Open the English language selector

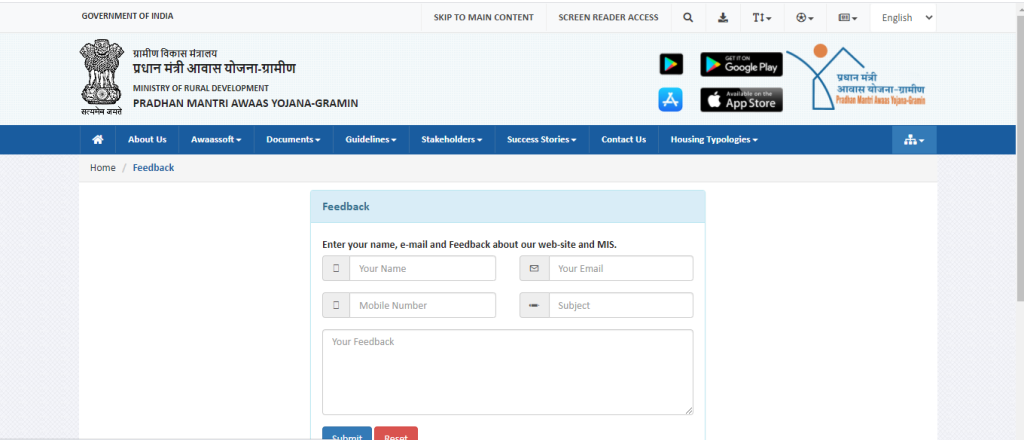pos(903,18)
